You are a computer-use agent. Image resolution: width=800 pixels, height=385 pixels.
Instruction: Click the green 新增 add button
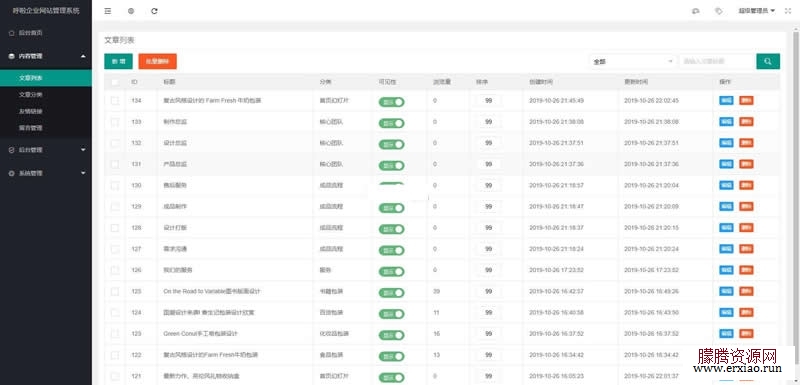118,61
